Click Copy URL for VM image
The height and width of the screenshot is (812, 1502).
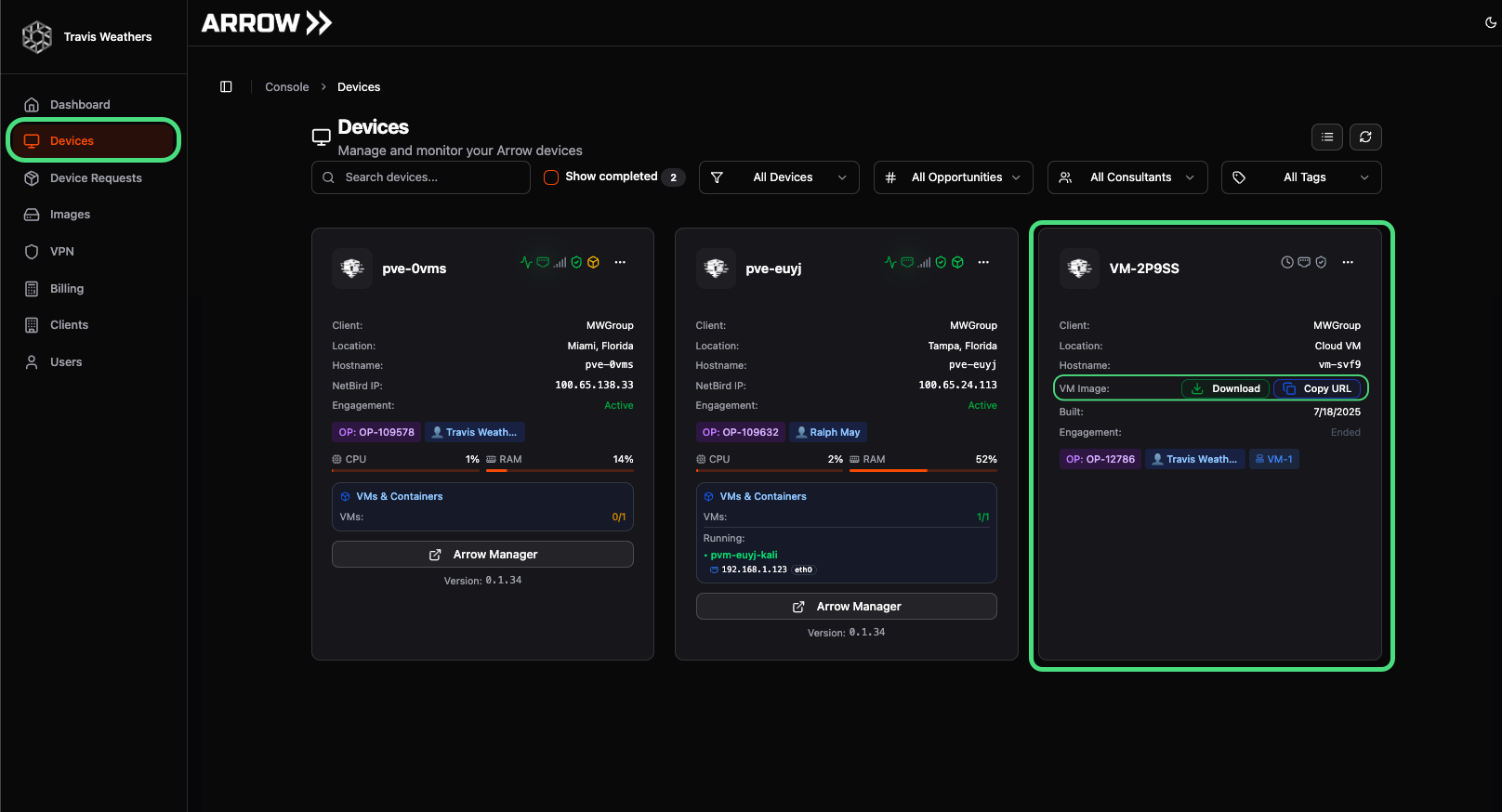[x=1317, y=388]
